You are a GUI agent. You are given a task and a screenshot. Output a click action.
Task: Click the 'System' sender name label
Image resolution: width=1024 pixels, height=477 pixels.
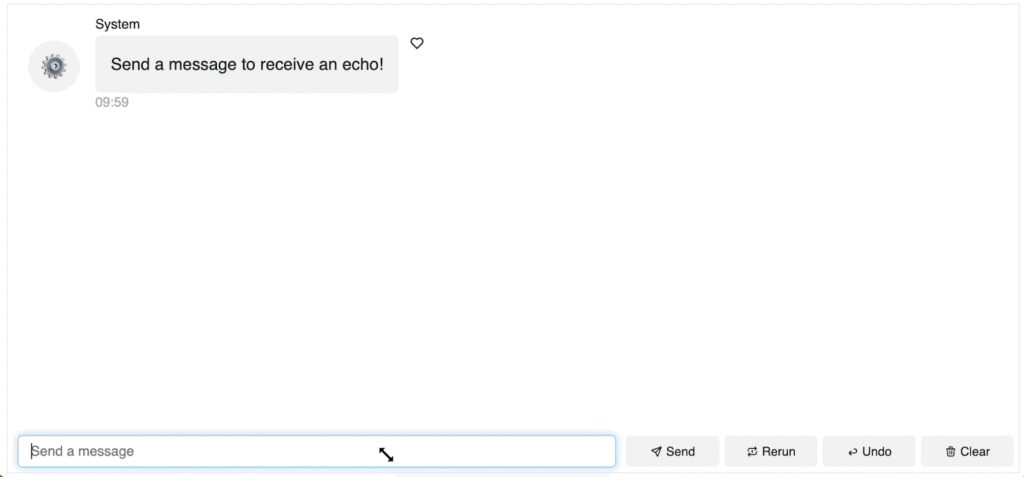pyautogui.click(x=118, y=24)
